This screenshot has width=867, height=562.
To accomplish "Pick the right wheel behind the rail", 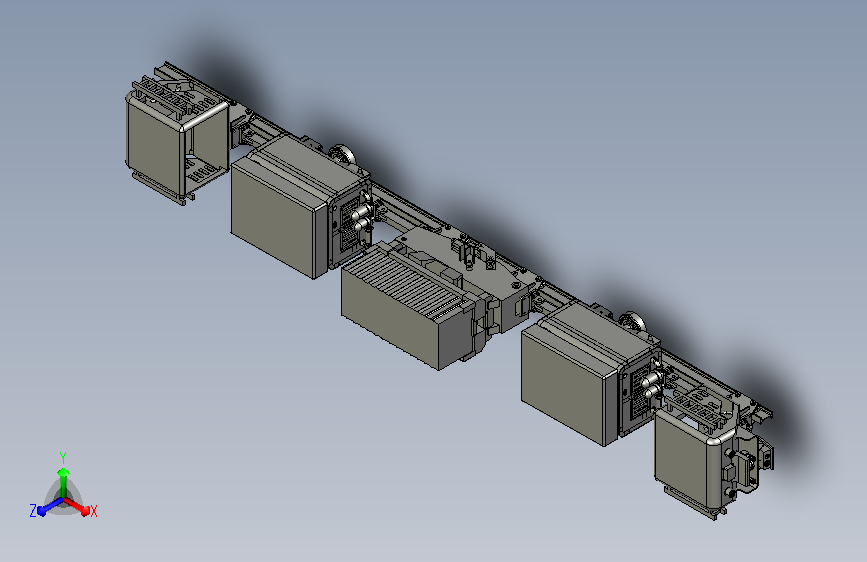I will click(x=633, y=322).
